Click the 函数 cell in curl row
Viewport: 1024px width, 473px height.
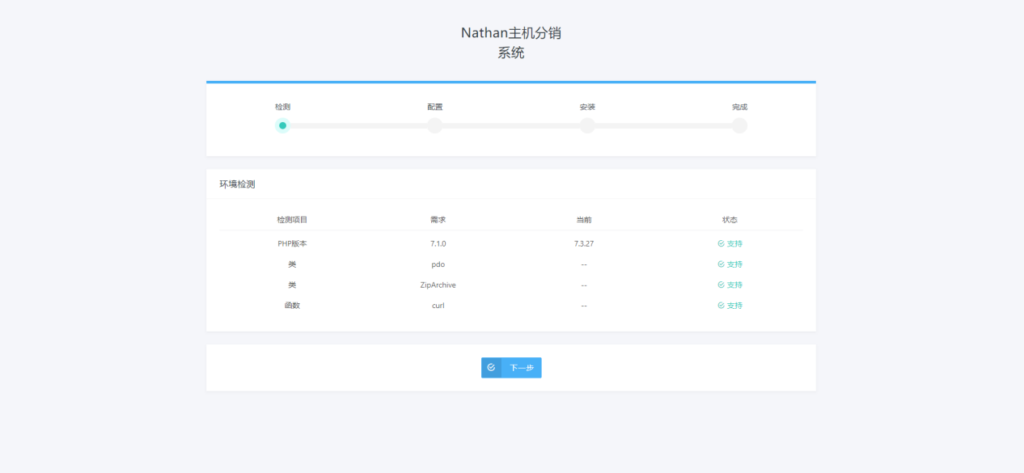[292, 305]
